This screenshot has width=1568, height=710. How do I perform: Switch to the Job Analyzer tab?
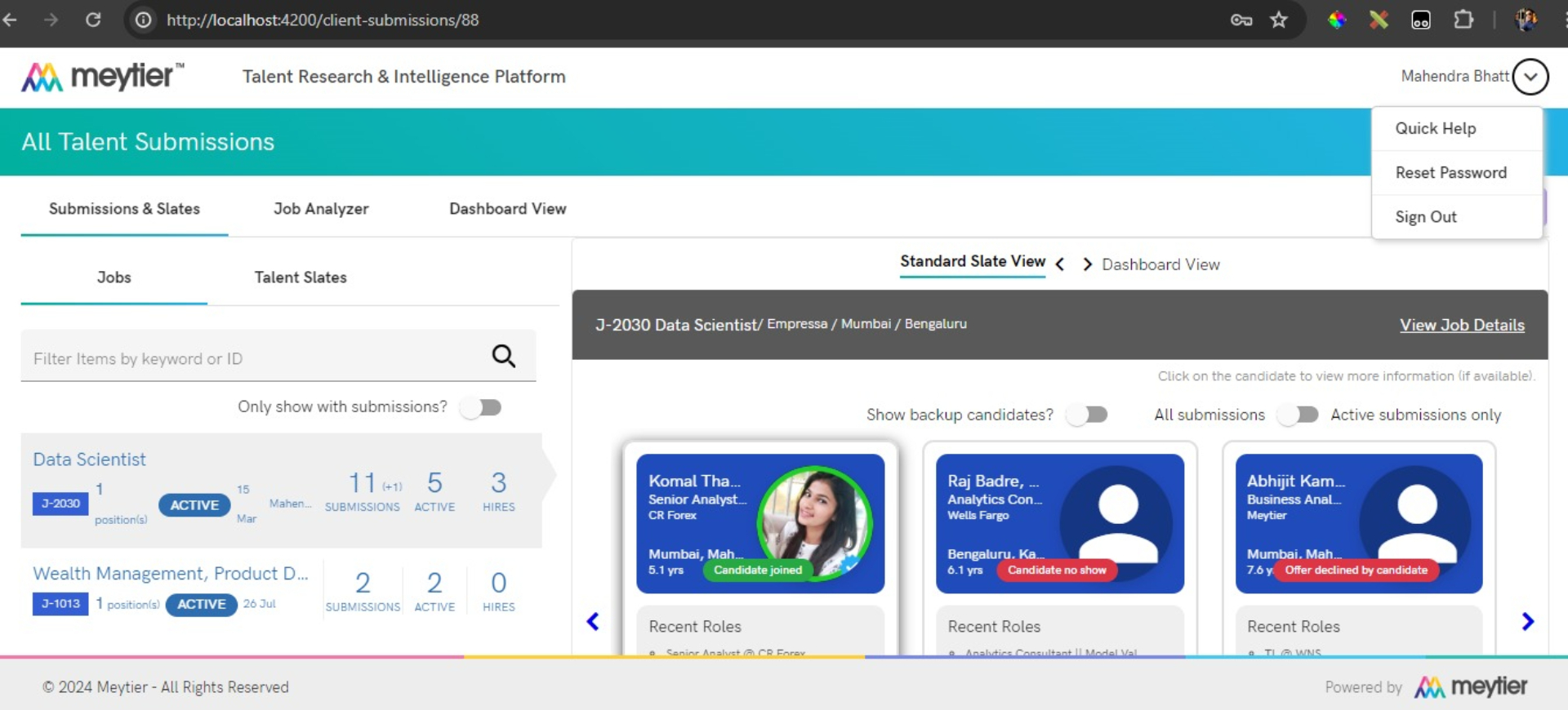(x=321, y=209)
